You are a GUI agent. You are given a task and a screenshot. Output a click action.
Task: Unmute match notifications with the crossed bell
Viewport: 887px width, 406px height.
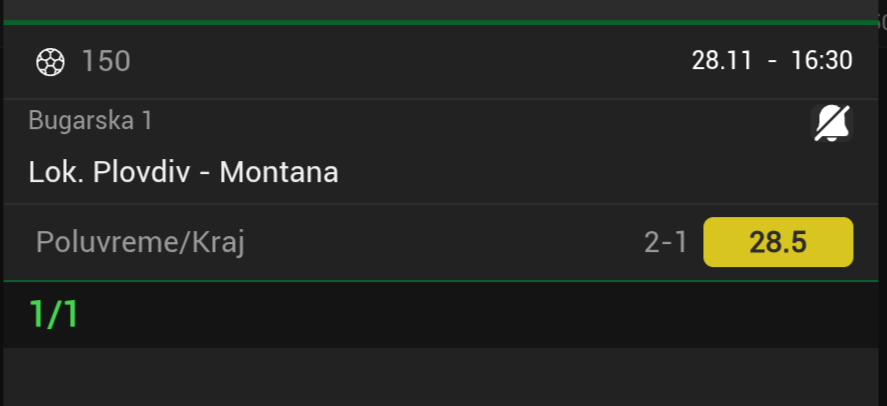[830, 123]
